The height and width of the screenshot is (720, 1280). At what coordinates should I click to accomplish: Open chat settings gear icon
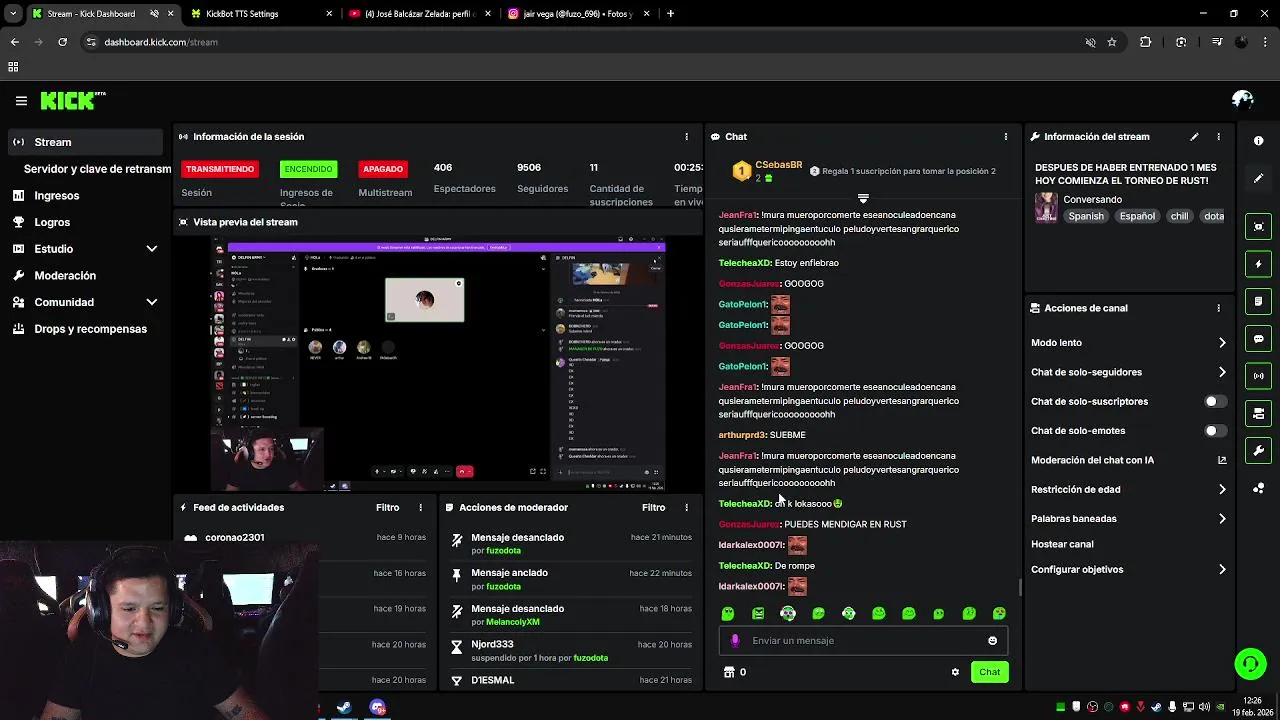(955, 672)
